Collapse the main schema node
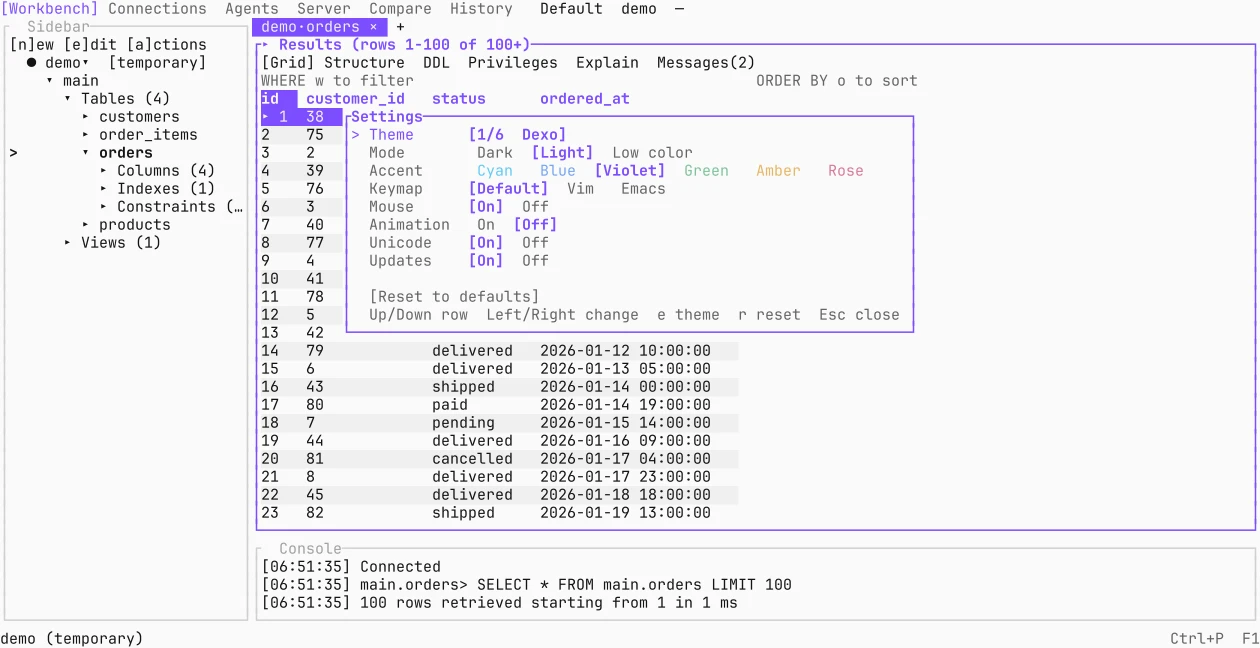This screenshot has height=648, width=1260. point(50,81)
